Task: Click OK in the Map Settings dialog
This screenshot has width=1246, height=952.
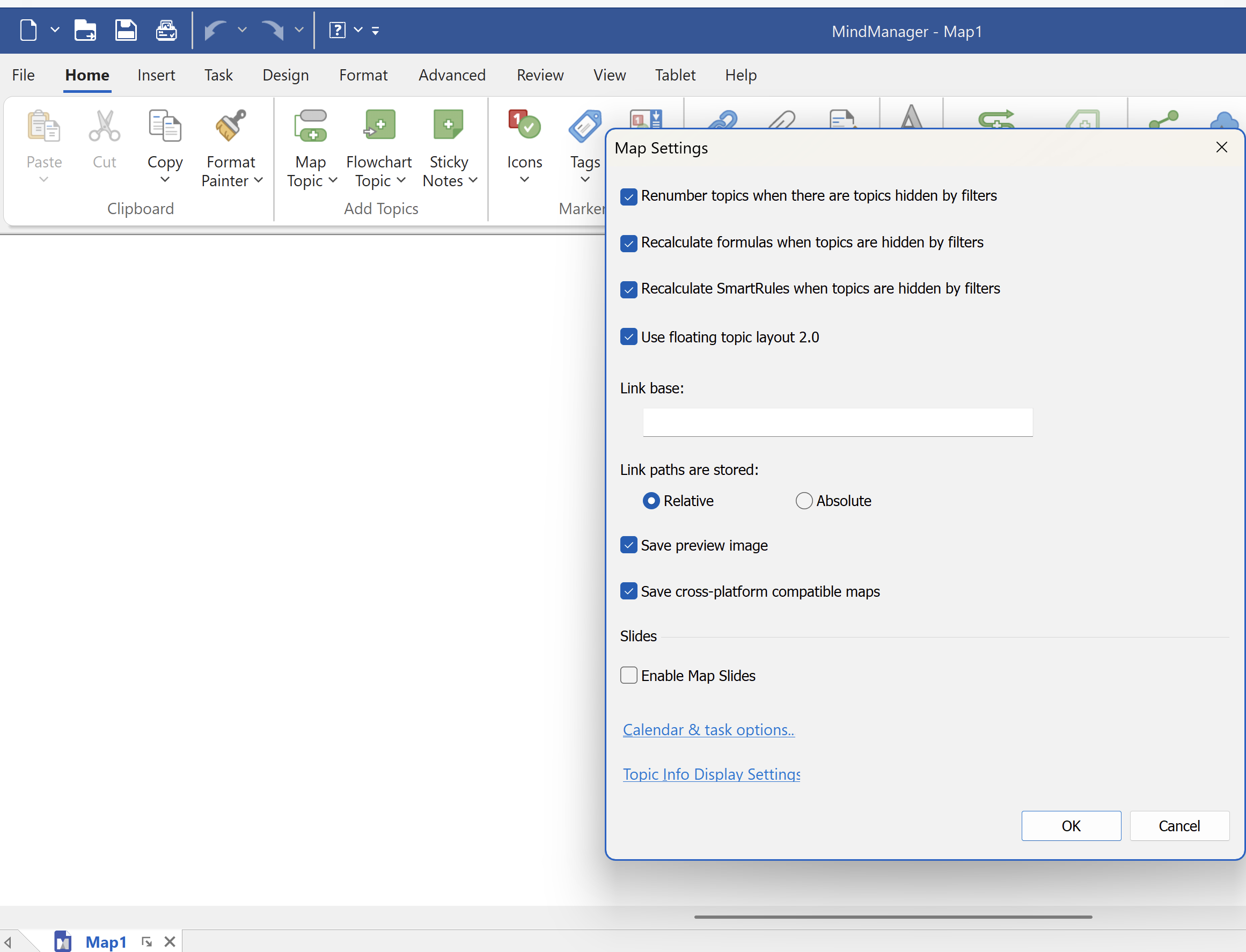Action: coord(1071,826)
